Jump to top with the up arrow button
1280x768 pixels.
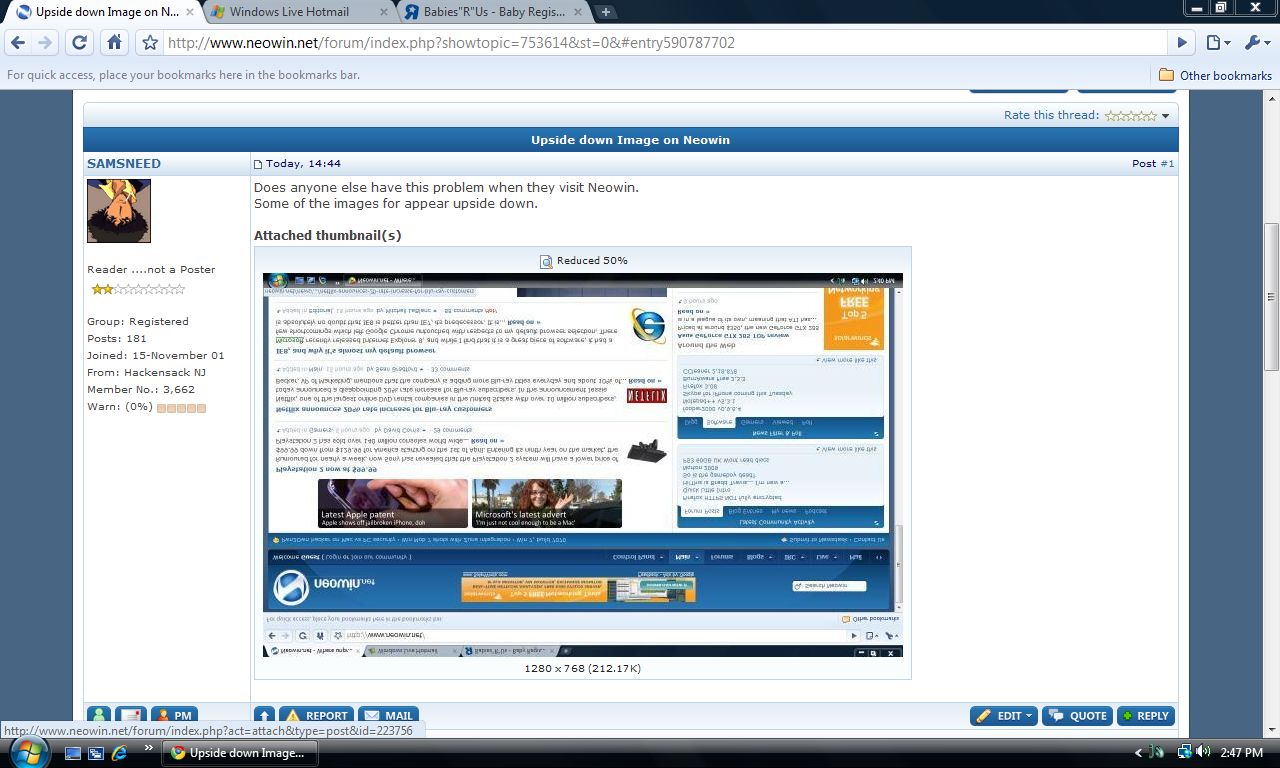(x=264, y=716)
